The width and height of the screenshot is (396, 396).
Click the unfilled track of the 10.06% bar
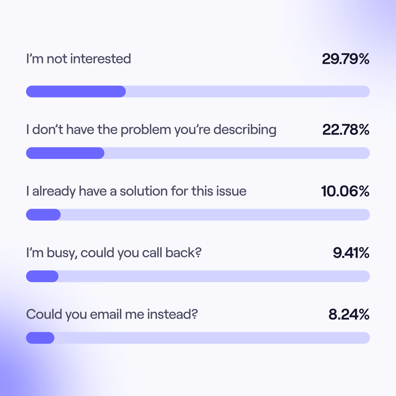[x=215, y=215]
